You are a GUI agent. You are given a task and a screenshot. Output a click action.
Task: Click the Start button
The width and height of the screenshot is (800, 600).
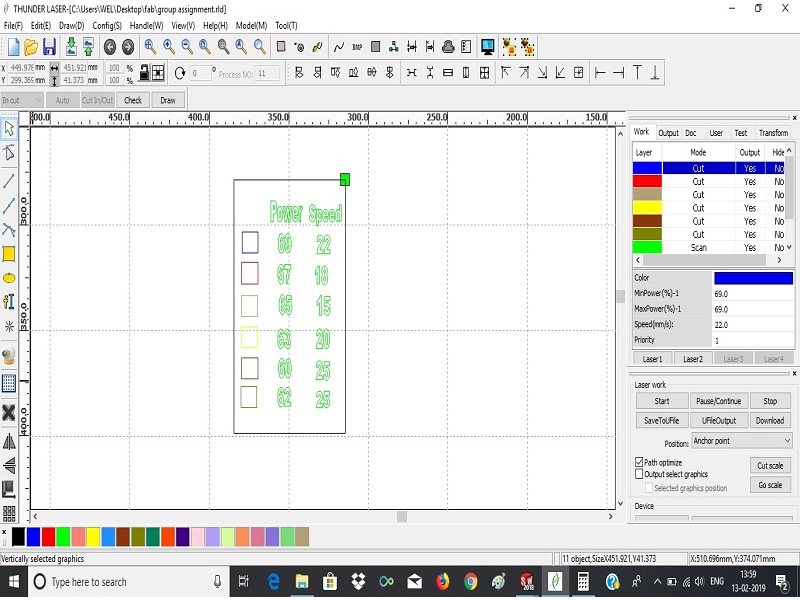pos(662,401)
